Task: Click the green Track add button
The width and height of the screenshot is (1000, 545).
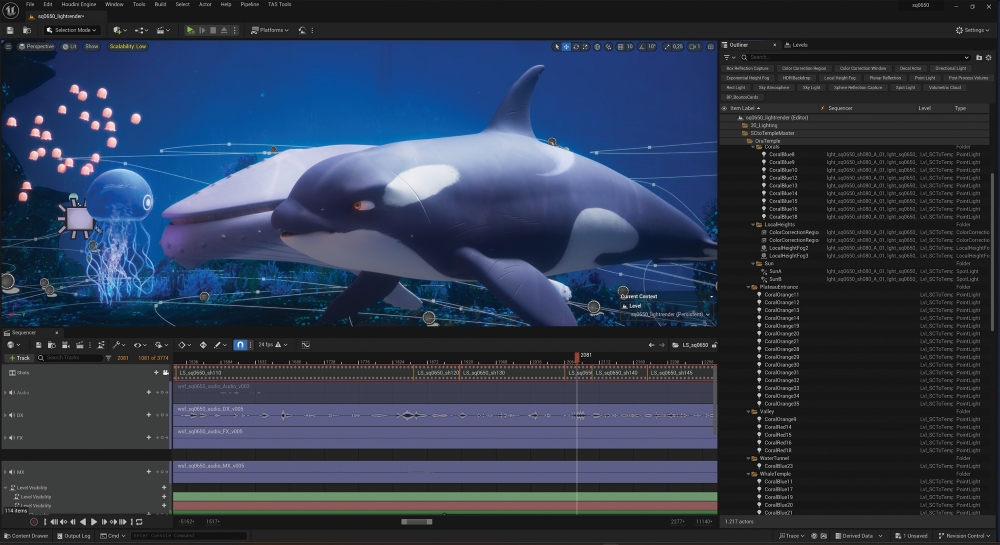Action: pos(19,358)
